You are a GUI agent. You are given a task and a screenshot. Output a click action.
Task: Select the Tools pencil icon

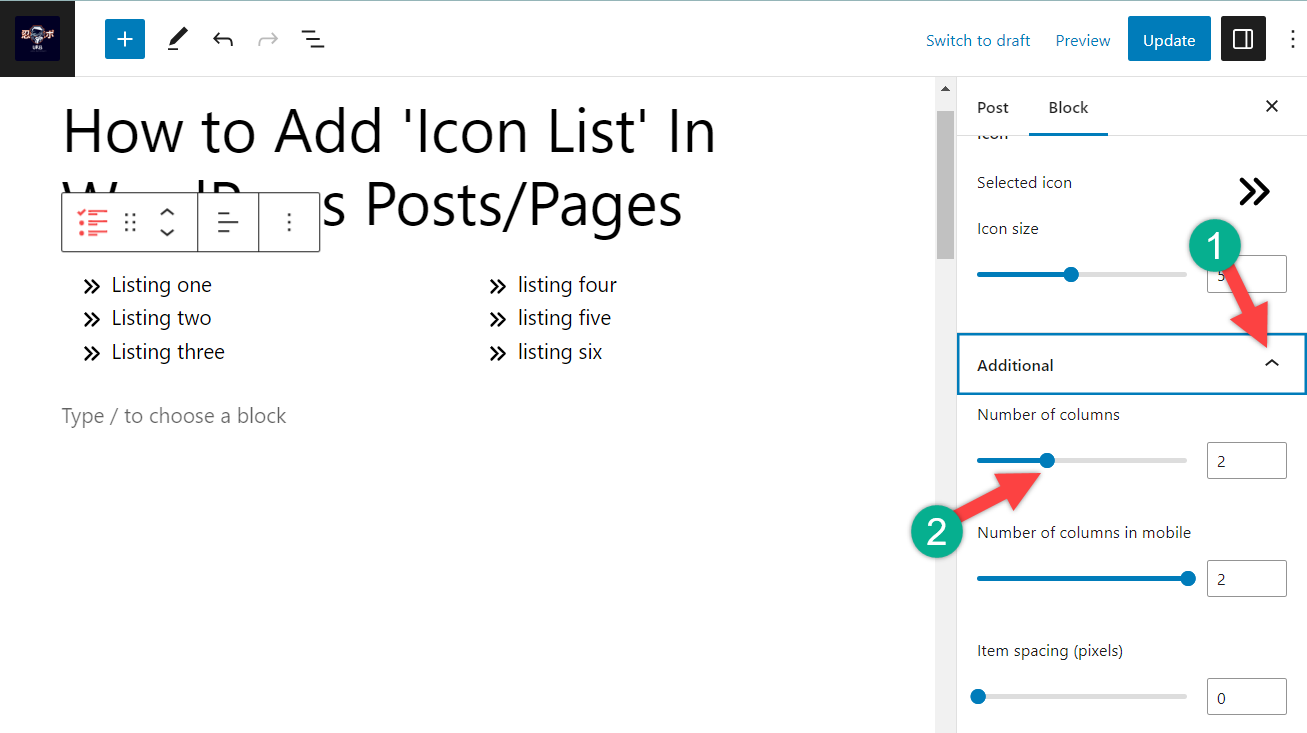[177, 39]
